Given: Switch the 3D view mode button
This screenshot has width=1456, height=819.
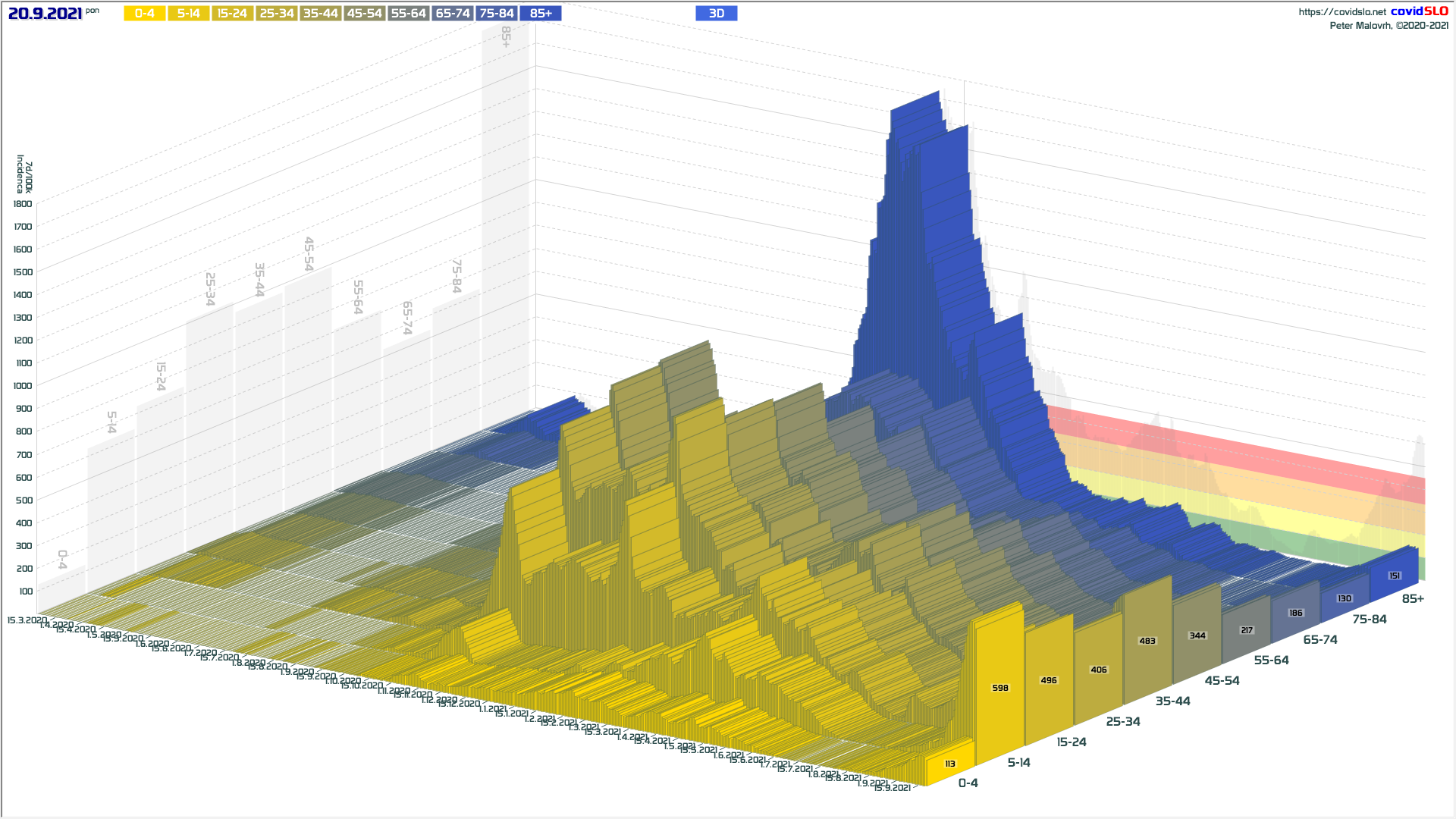Looking at the screenshot, I should pos(716,14).
